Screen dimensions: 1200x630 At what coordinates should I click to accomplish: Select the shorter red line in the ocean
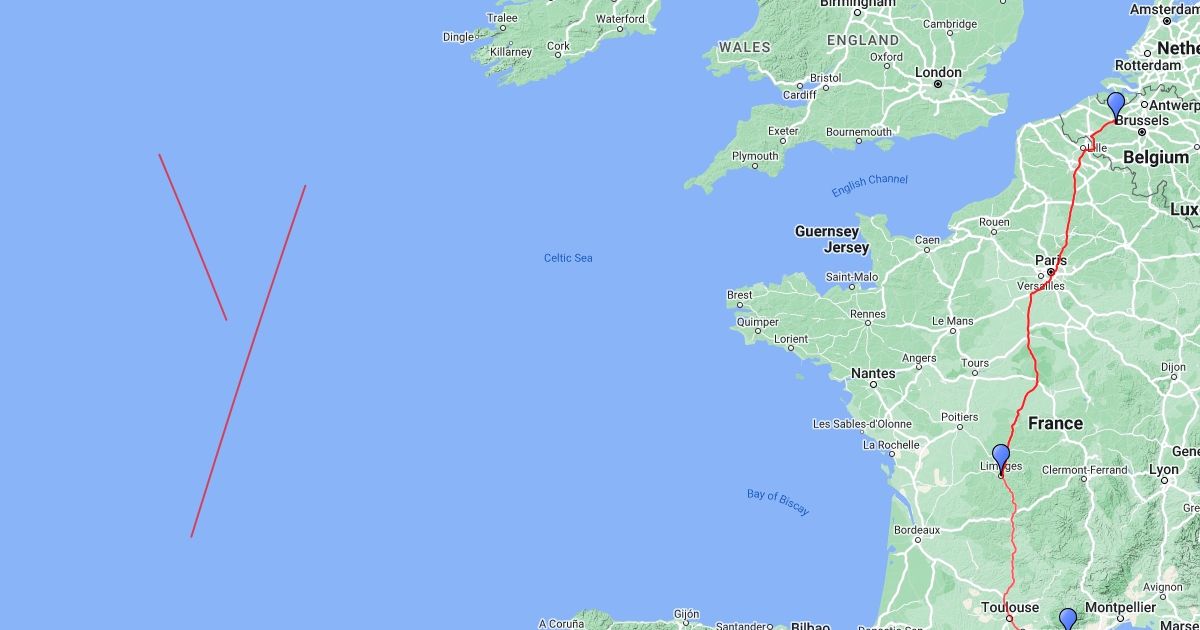193,237
